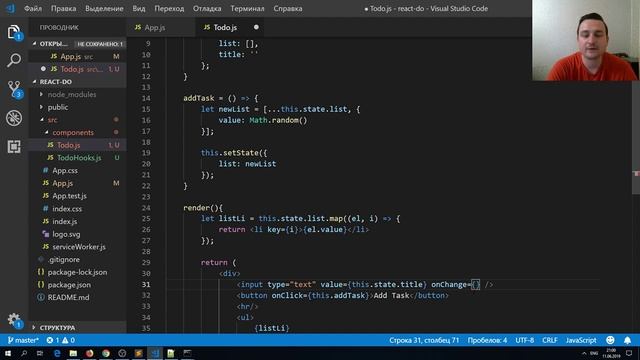640x360 pixels.
Task: Open the Вид menu
Action: pos(139,9)
